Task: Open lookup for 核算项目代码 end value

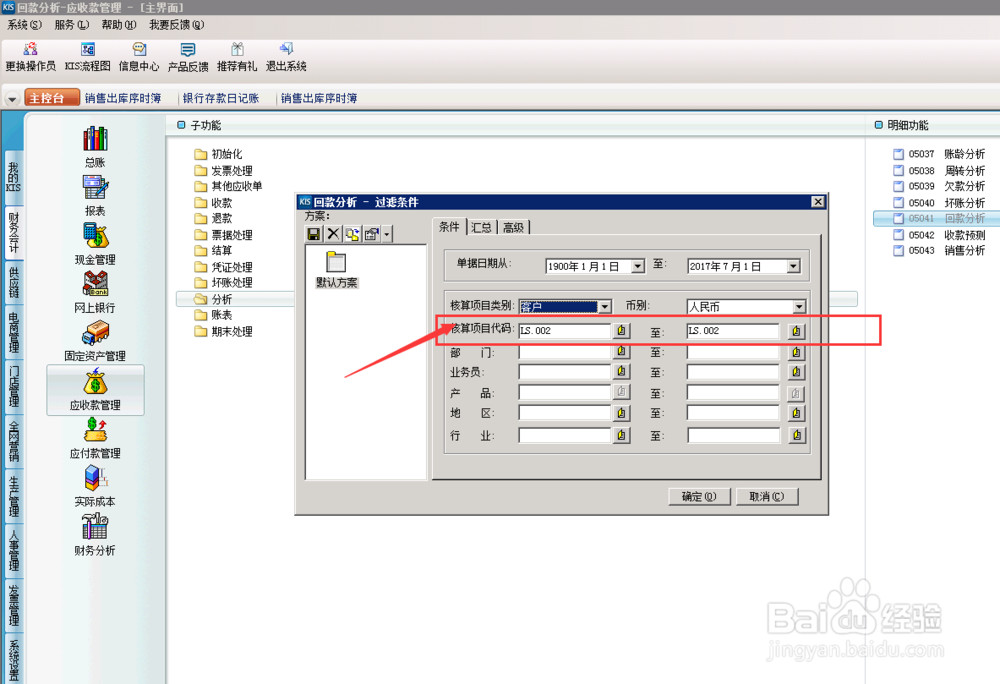Action: point(796,331)
